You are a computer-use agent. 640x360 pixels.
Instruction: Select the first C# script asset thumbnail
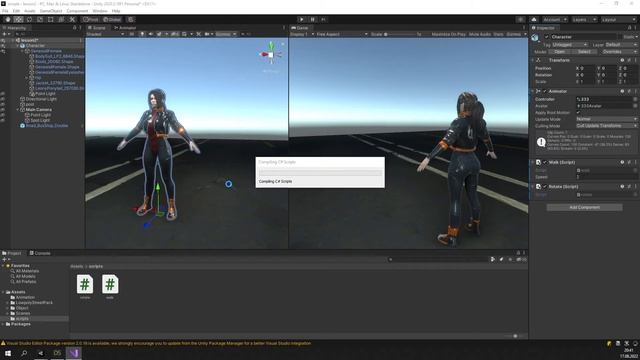pos(85,284)
